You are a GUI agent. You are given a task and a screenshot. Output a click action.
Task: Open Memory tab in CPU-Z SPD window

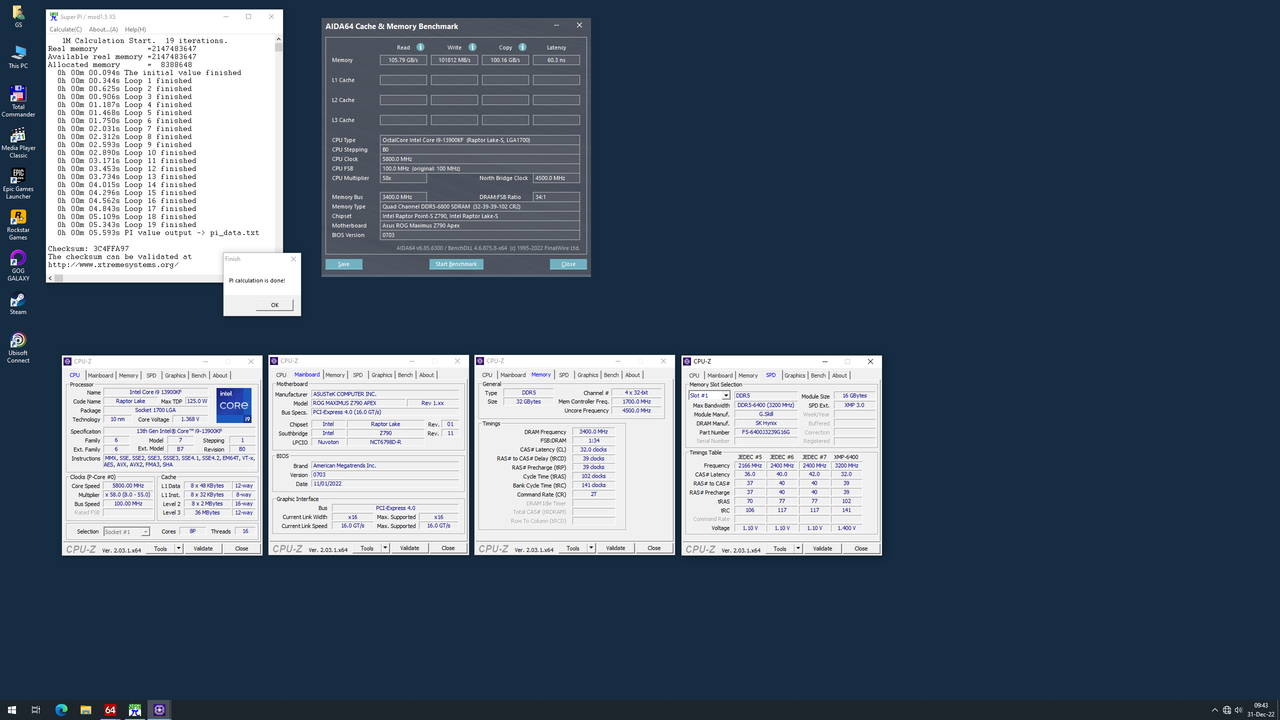pyautogui.click(x=748, y=375)
